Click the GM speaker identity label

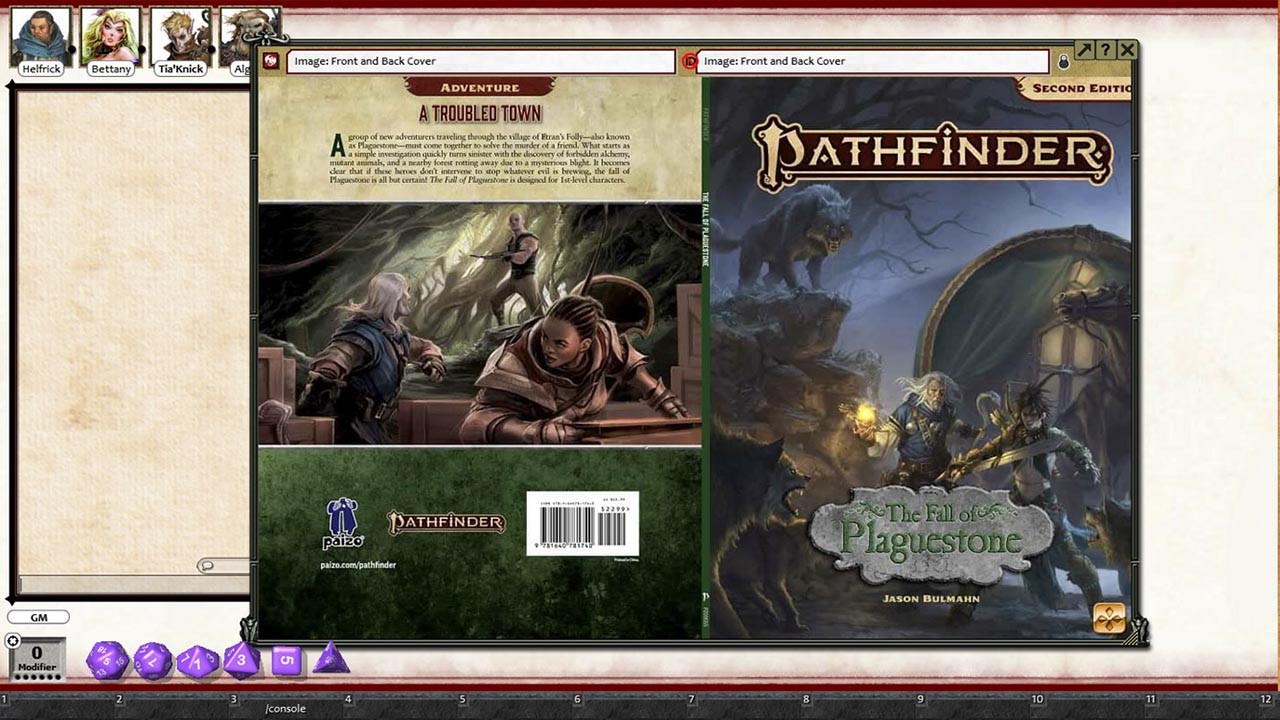click(x=38, y=617)
